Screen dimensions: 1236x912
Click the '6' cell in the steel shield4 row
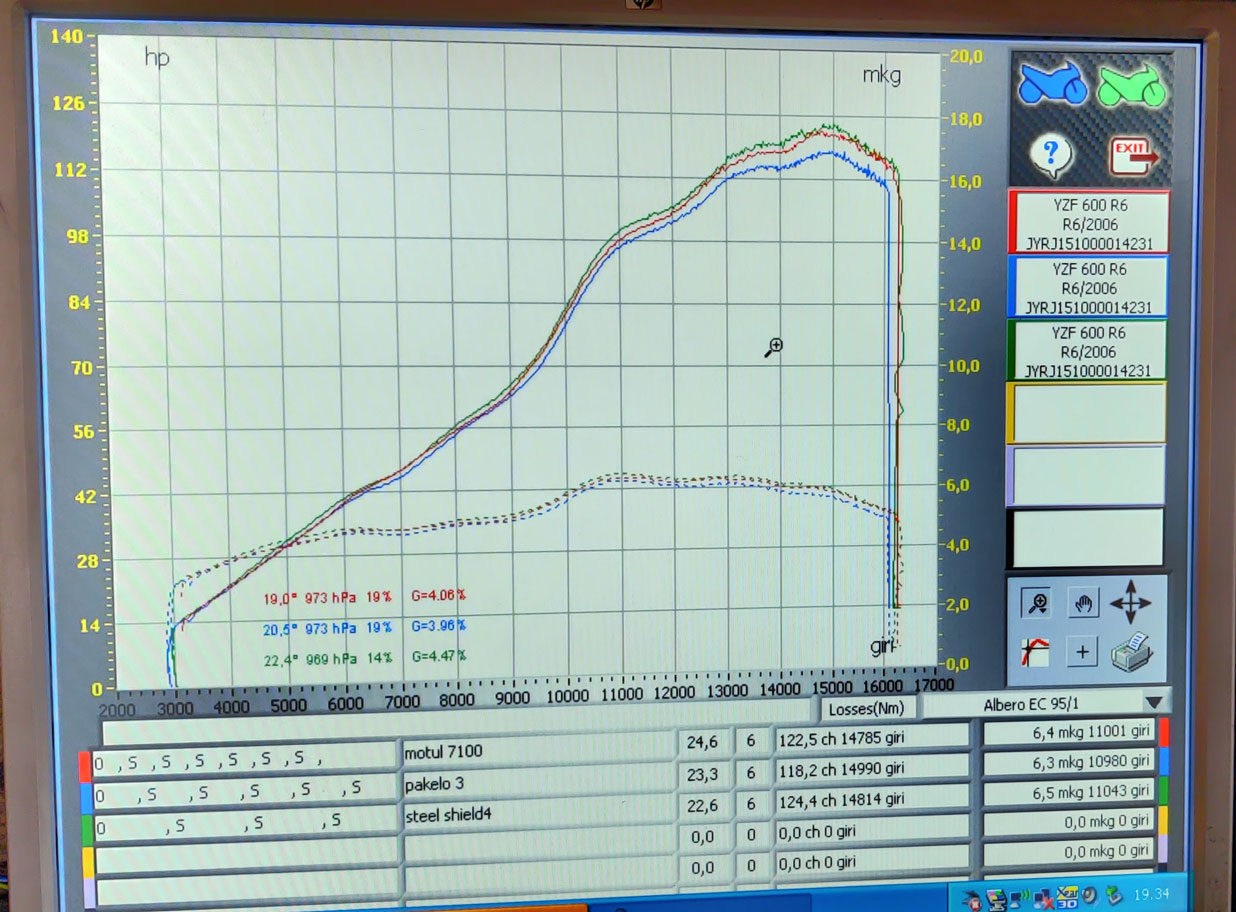coord(751,804)
